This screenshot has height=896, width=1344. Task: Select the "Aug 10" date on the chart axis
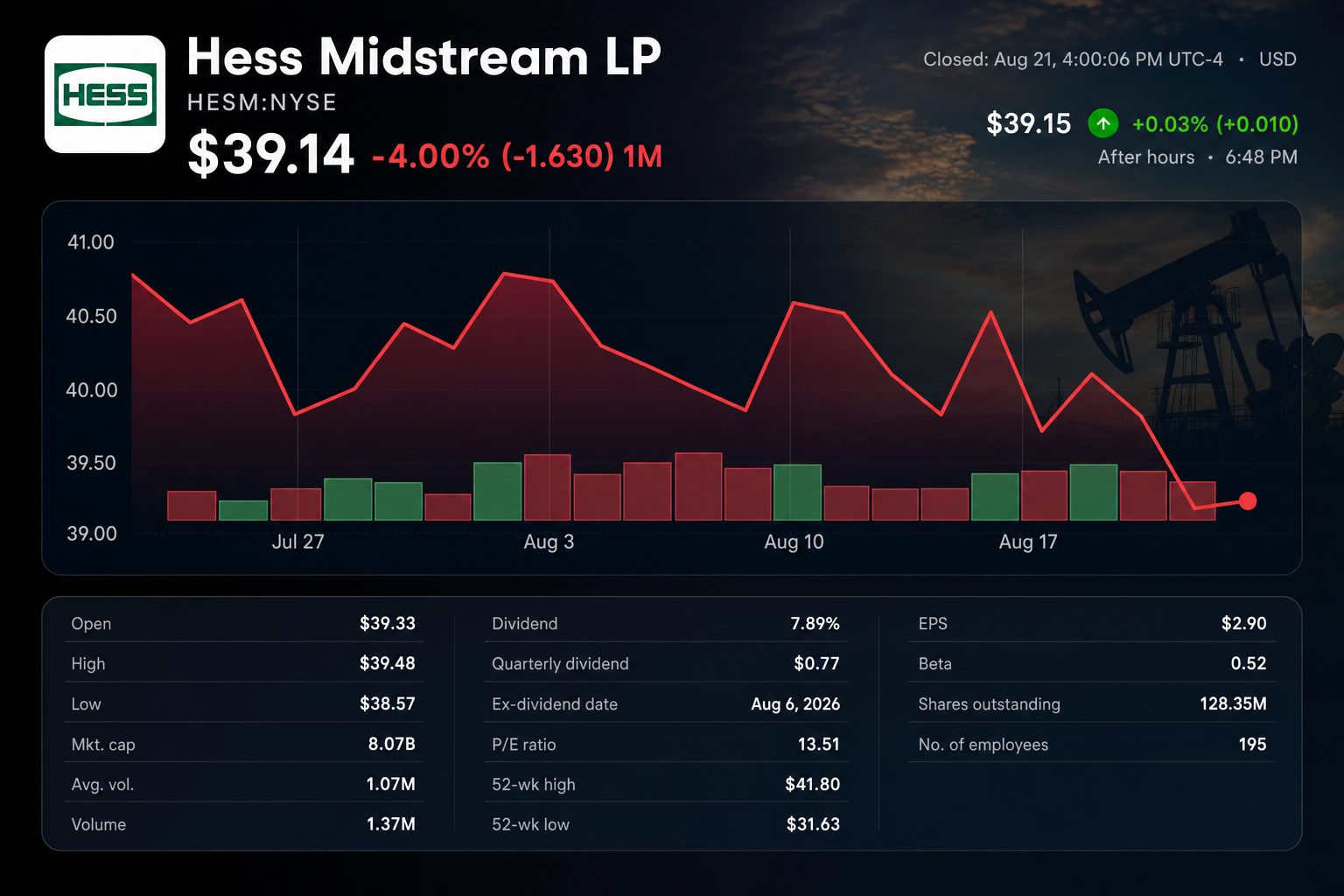pos(794,542)
